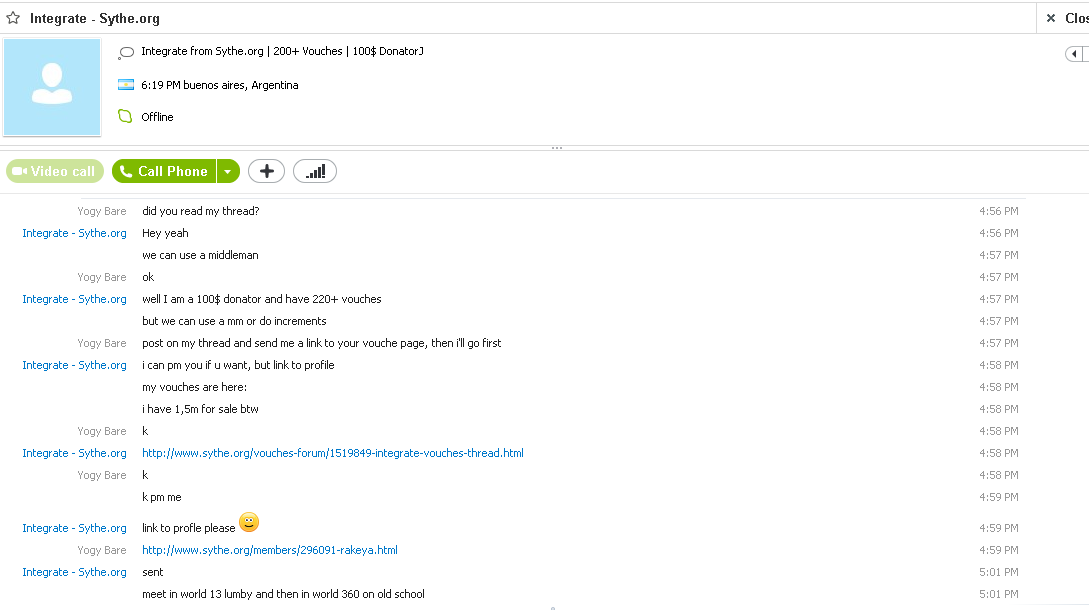Viewport: 1089px width, 610px height.
Task: Expand the side panel arrow at top right
Action: (x=1074, y=53)
